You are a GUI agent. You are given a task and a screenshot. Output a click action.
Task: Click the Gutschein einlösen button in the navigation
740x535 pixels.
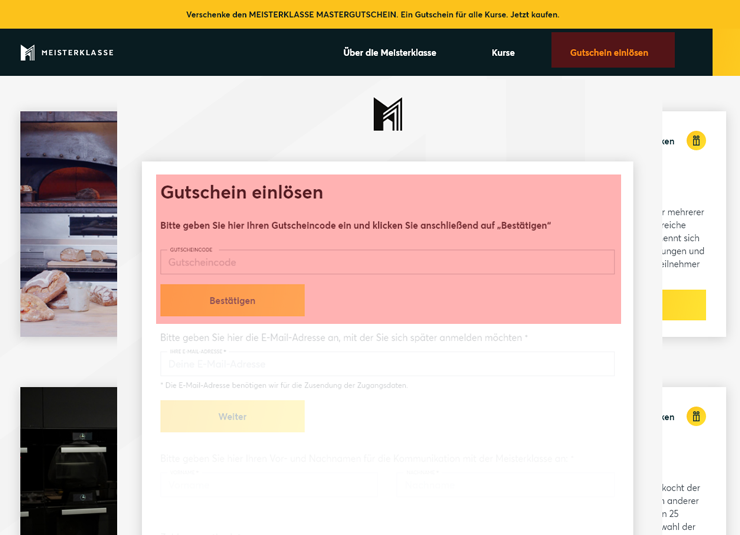613,50
